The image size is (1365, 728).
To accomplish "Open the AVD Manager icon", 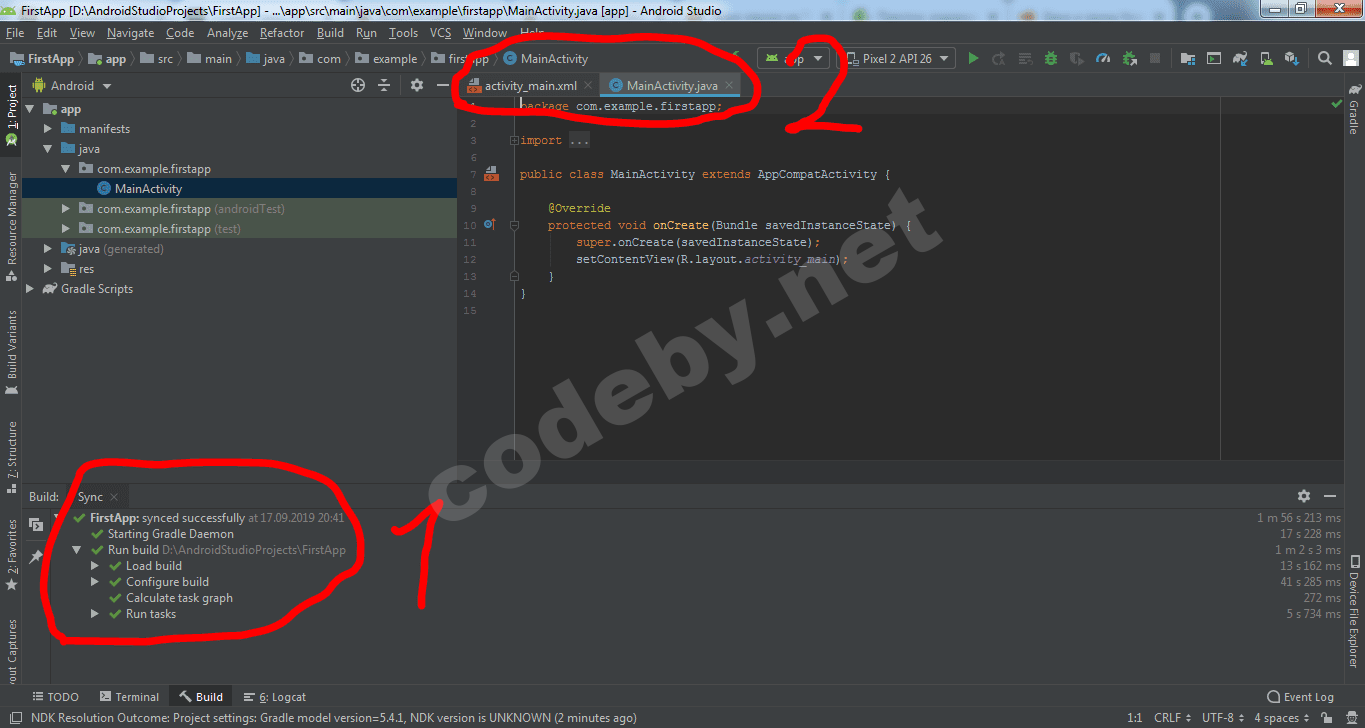I will point(1265,59).
